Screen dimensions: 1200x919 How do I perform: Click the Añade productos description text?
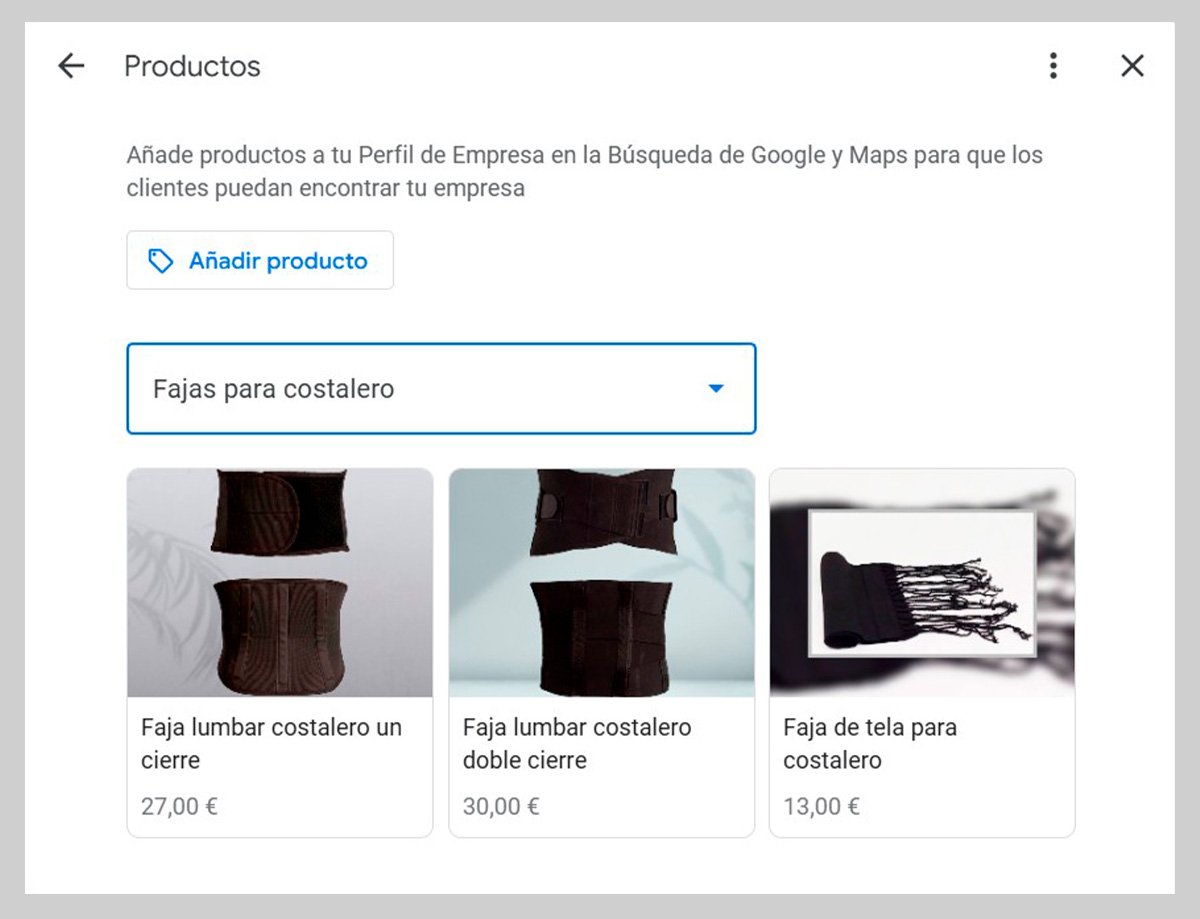point(585,171)
